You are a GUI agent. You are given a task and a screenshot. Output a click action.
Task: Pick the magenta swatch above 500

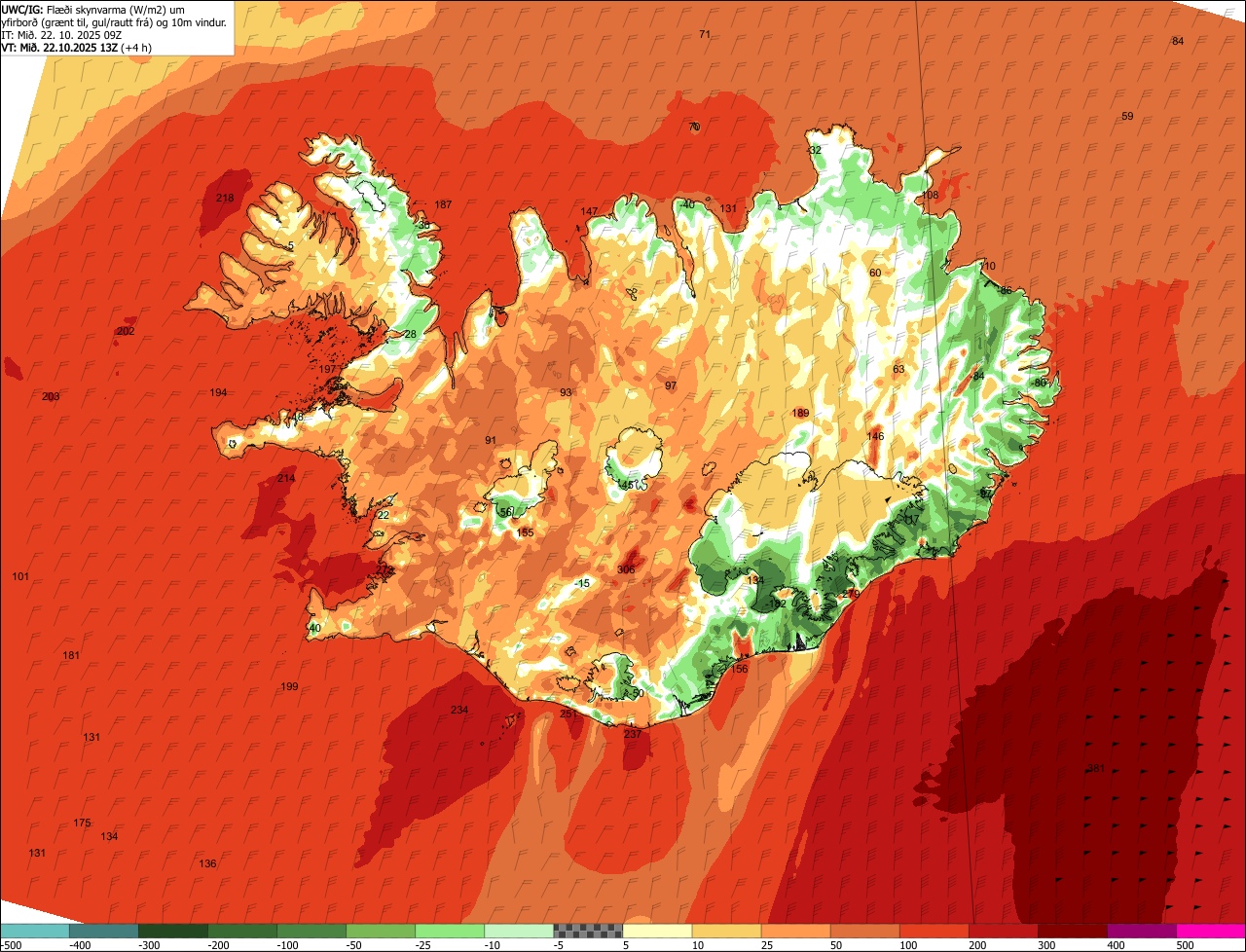(1211, 931)
